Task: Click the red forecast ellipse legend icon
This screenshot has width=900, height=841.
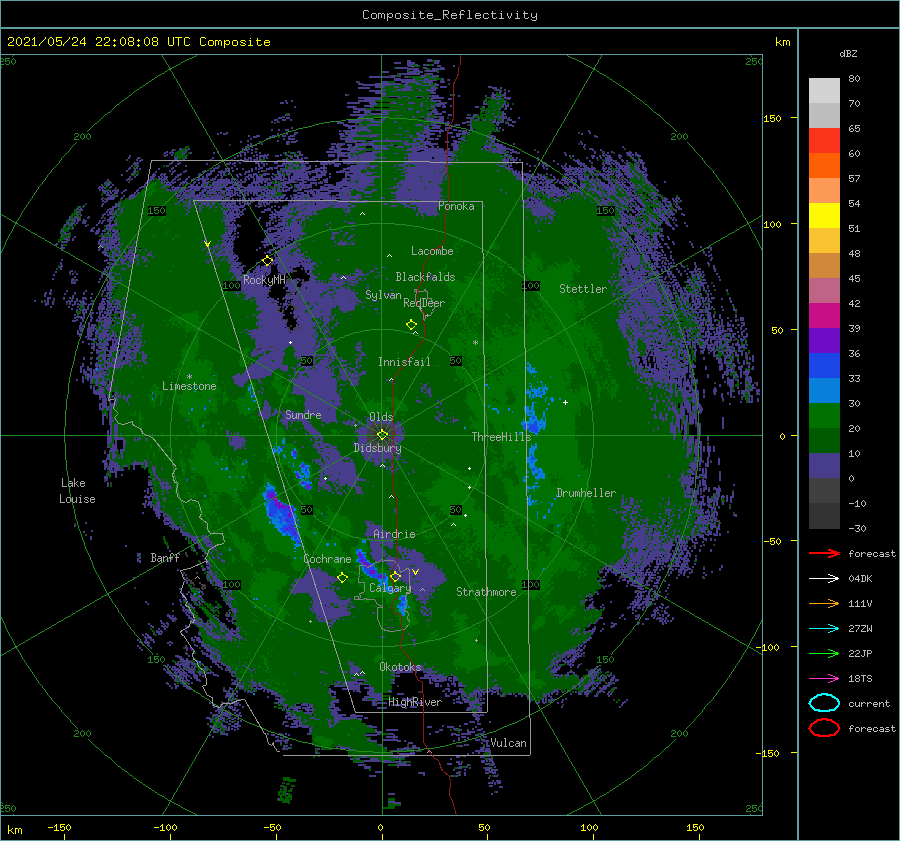Action: 824,728
